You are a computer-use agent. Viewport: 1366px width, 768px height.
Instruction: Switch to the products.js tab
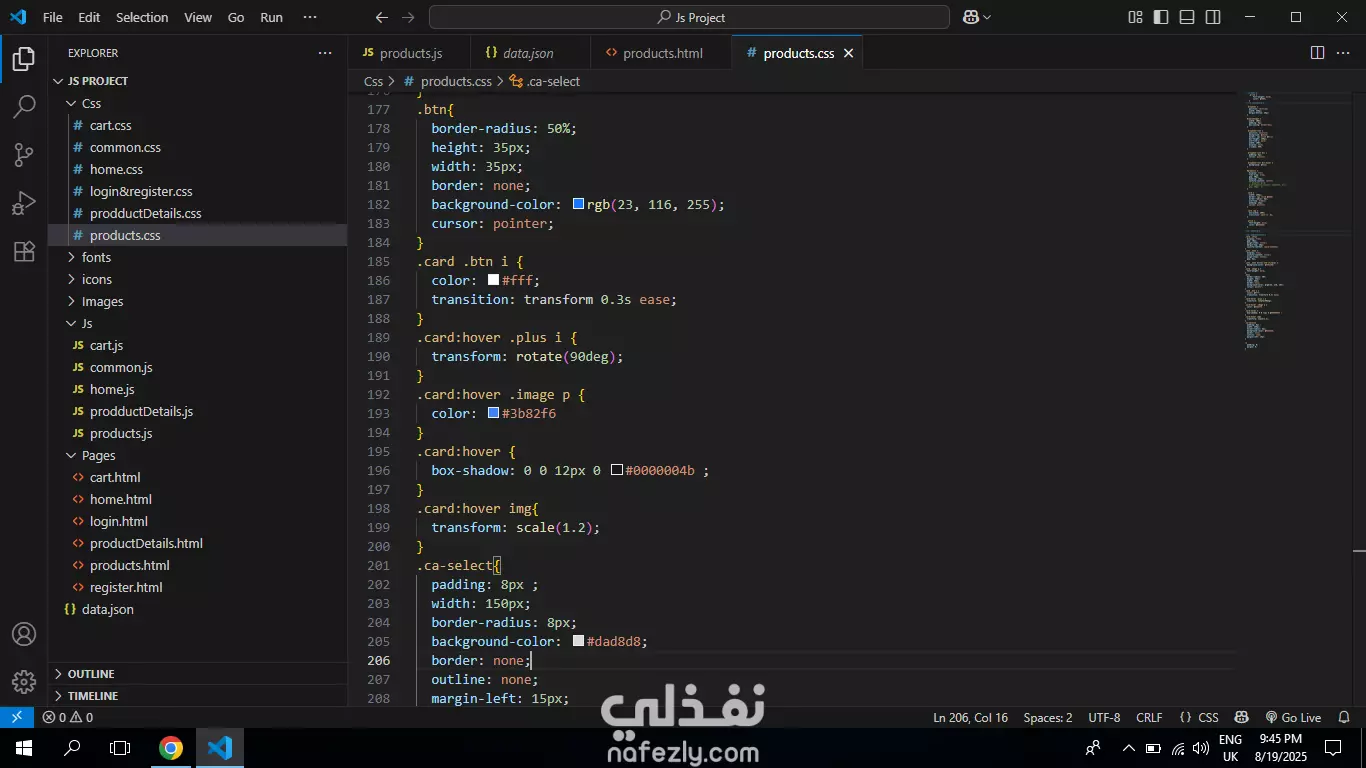point(410,53)
